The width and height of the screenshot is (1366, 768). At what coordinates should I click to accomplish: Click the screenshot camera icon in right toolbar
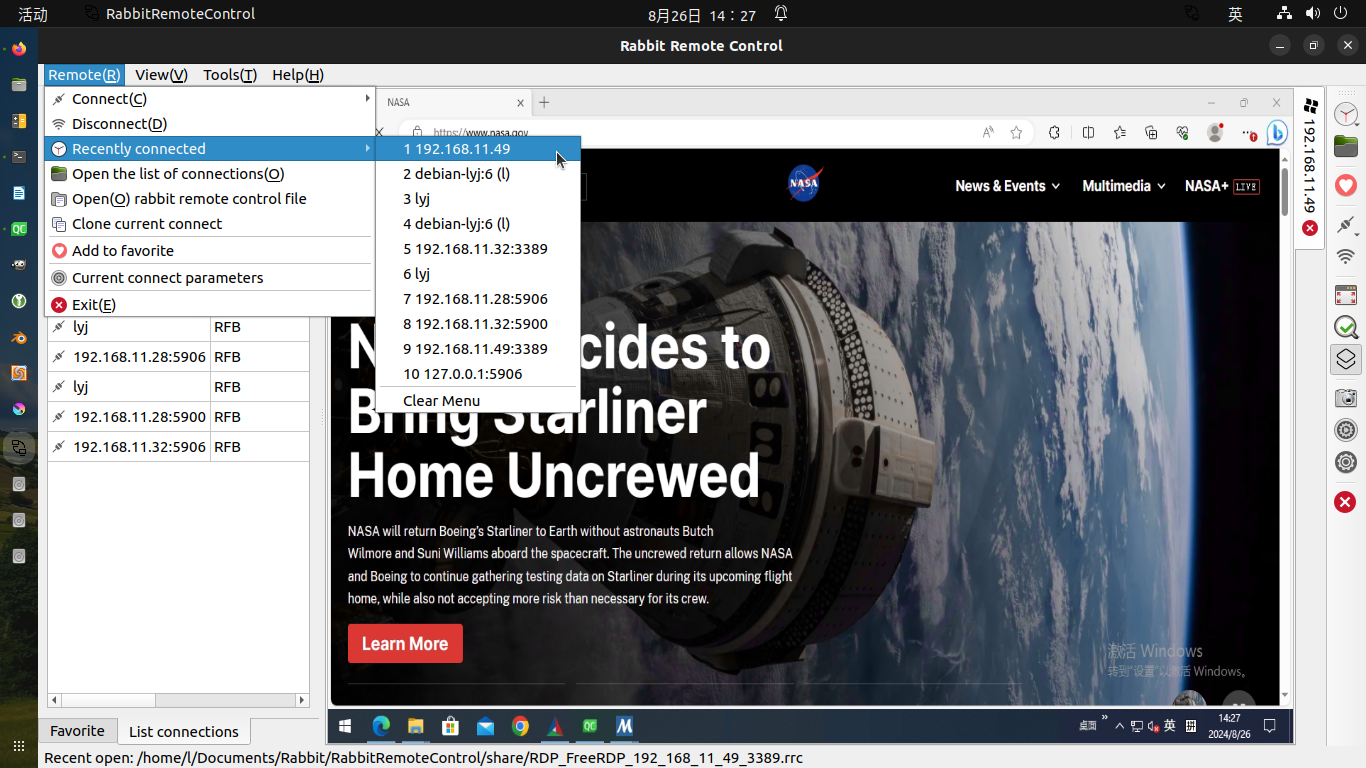[x=1346, y=397]
